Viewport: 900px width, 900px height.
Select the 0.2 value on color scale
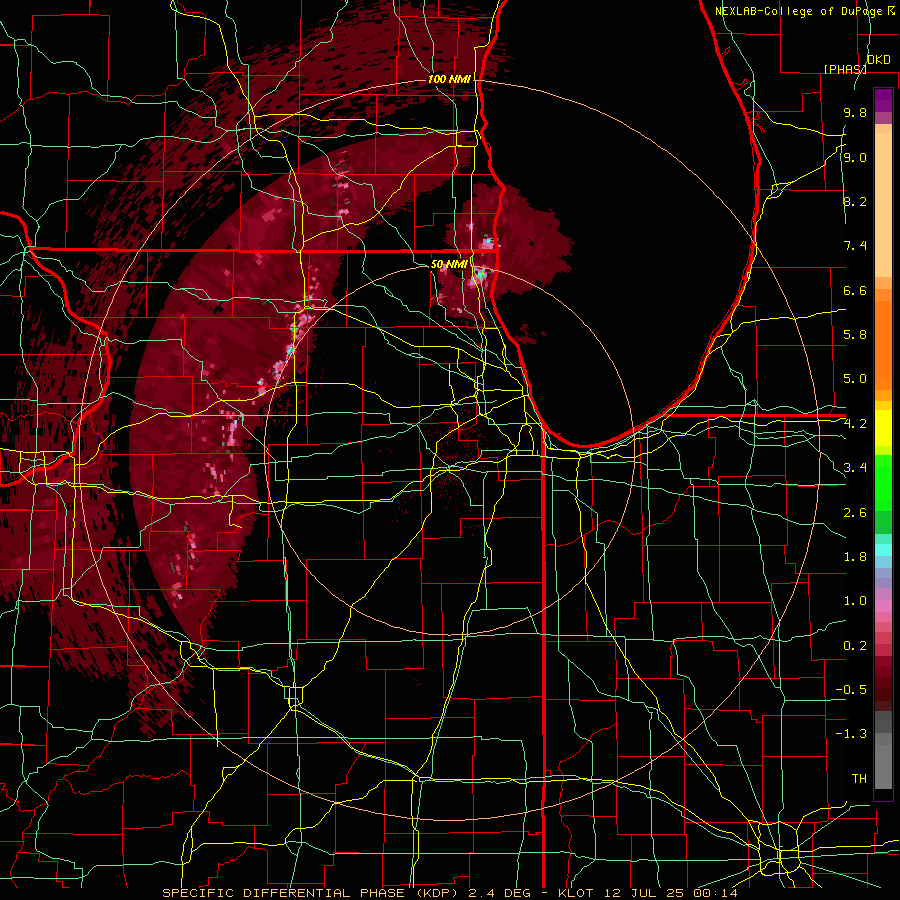[x=855, y=646]
